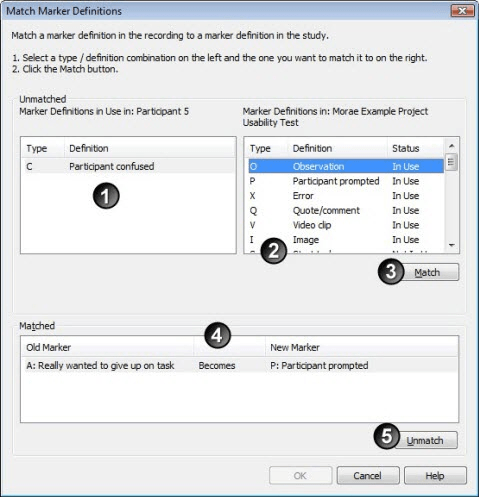Click the Match button
Screen dimensions: 479x497
point(427,272)
